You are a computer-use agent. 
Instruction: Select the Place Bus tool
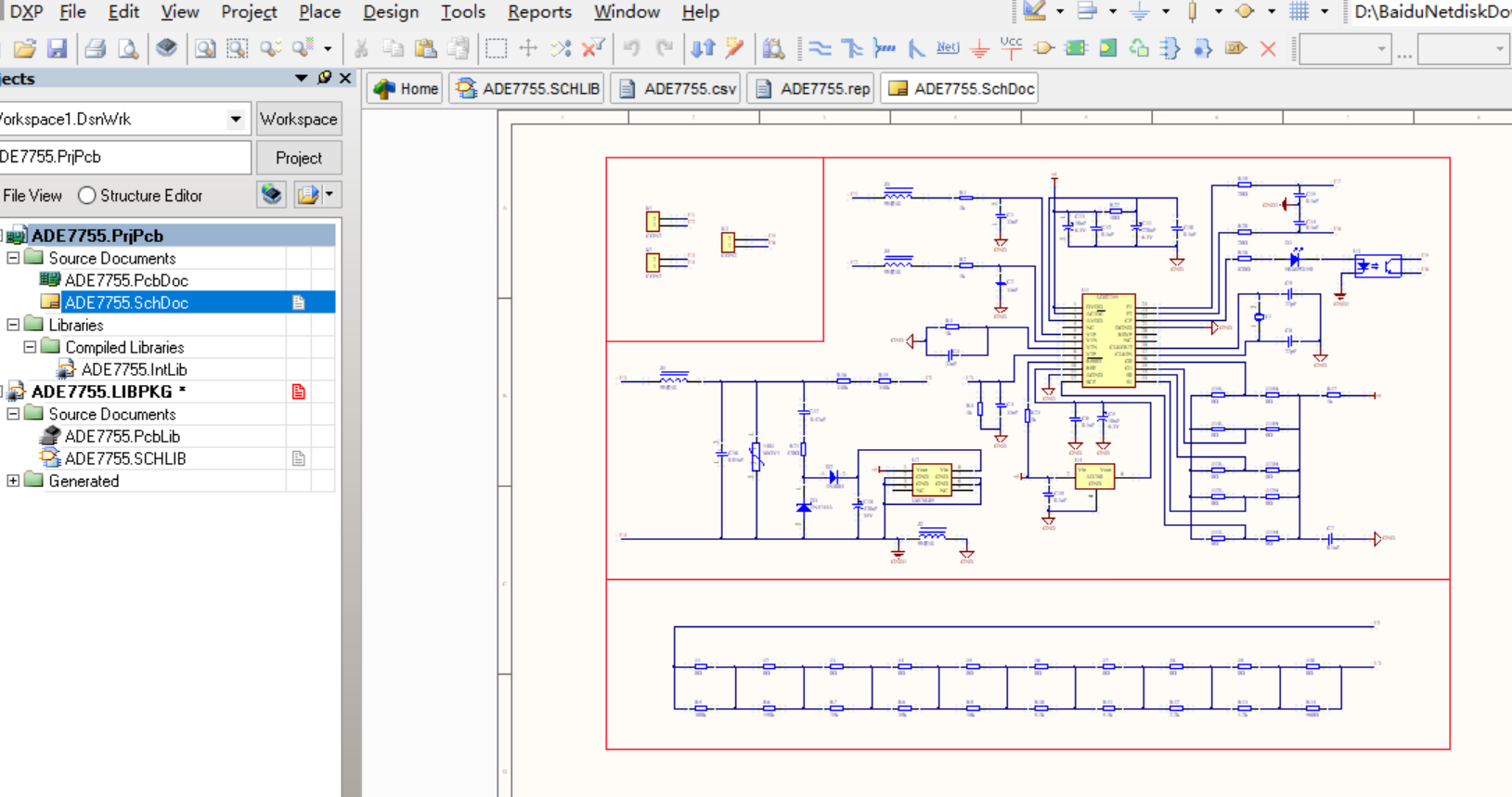(851, 48)
